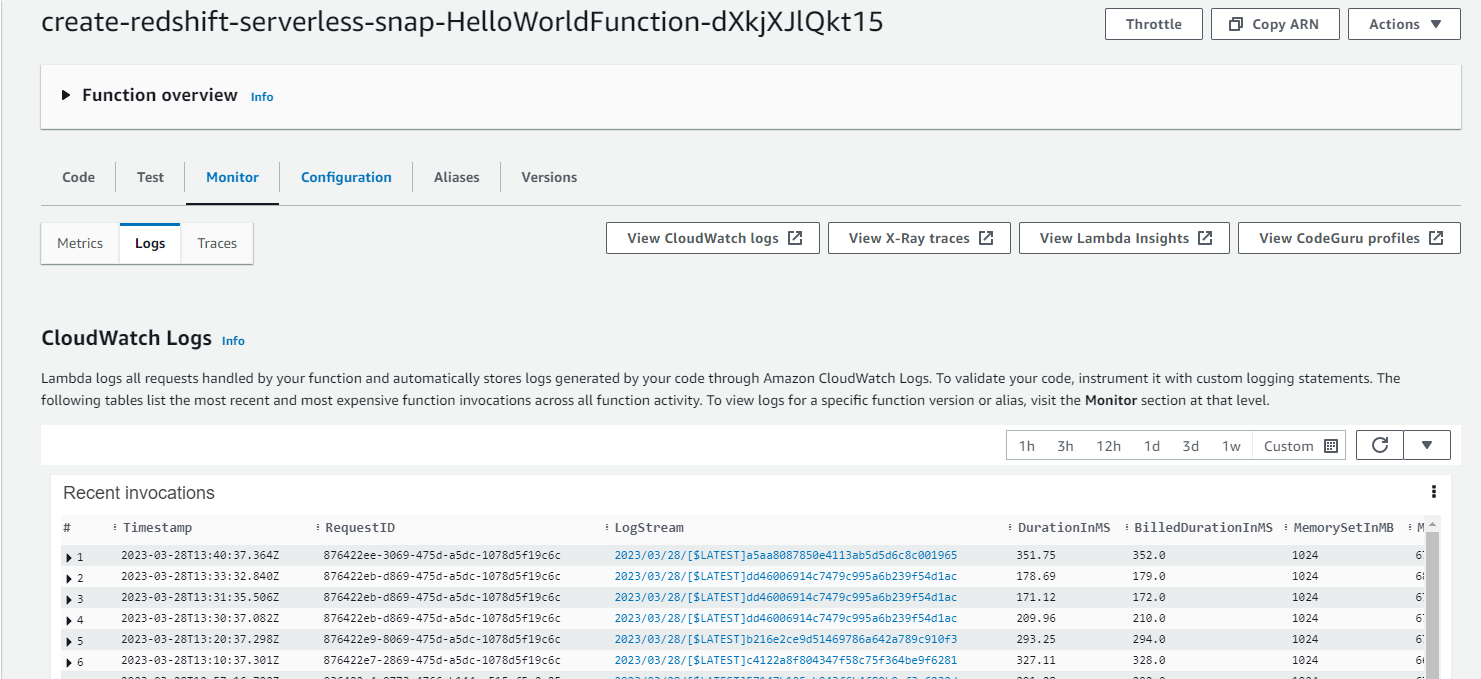Click the Copy ARN button
This screenshot has height=679, width=1481.
tap(1274, 24)
